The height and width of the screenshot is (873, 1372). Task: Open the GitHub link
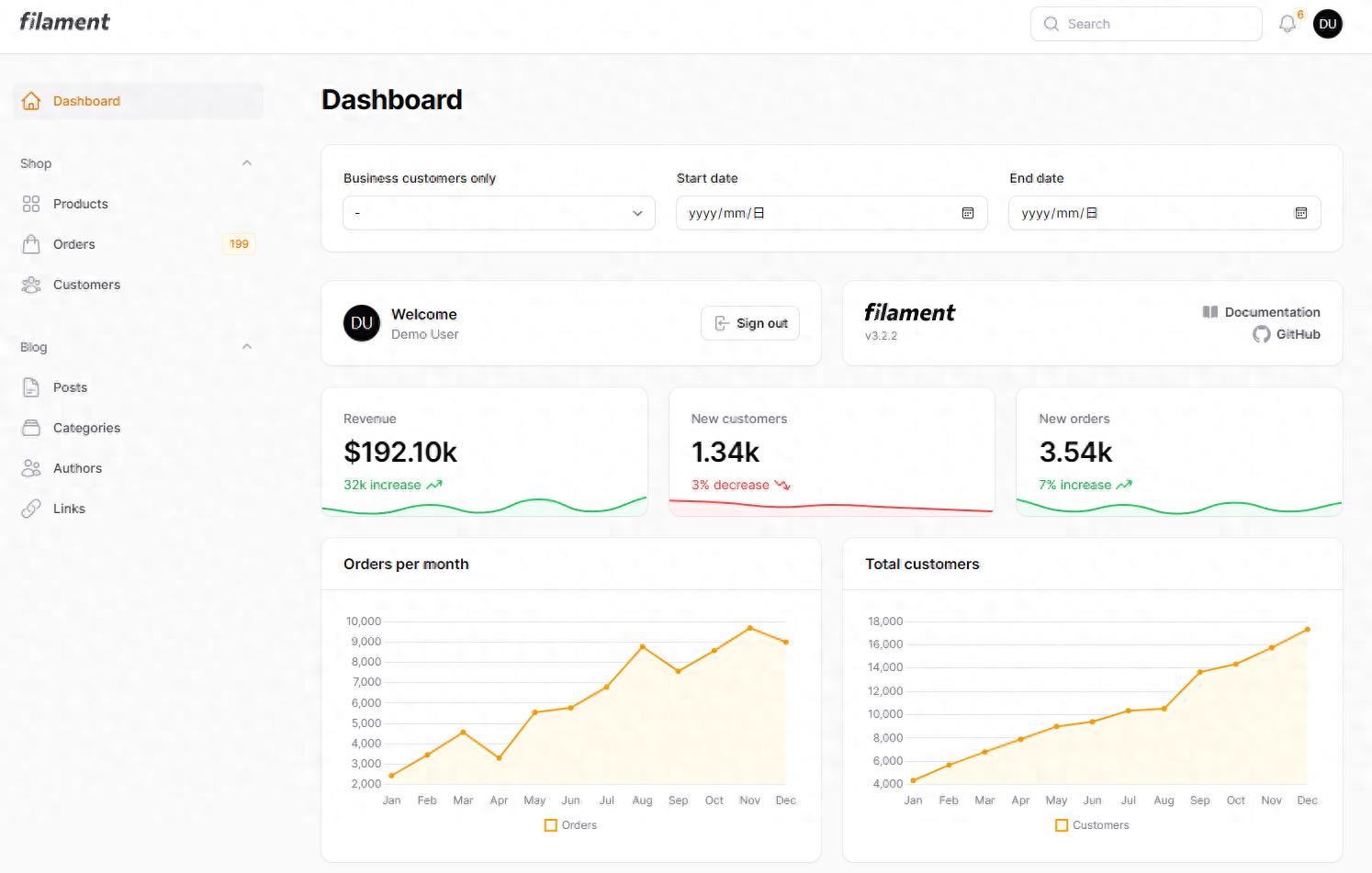(1297, 334)
